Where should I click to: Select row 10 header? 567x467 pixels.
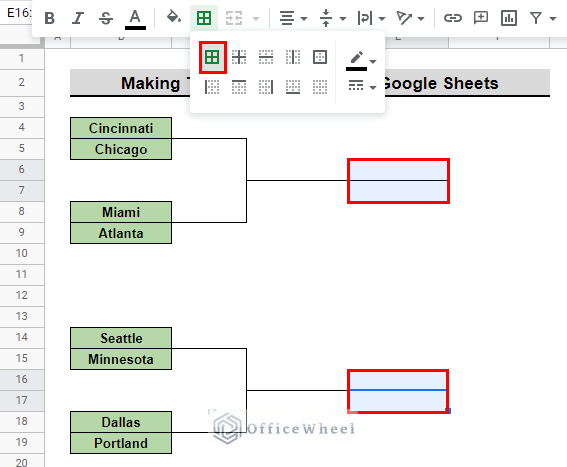click(x=22, y=253)
